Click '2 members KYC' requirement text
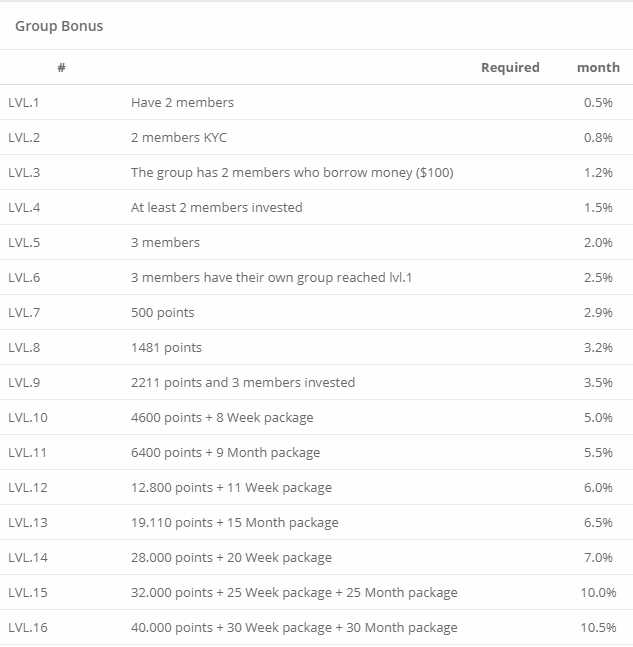The image size is (633, 647). [179, 137]
